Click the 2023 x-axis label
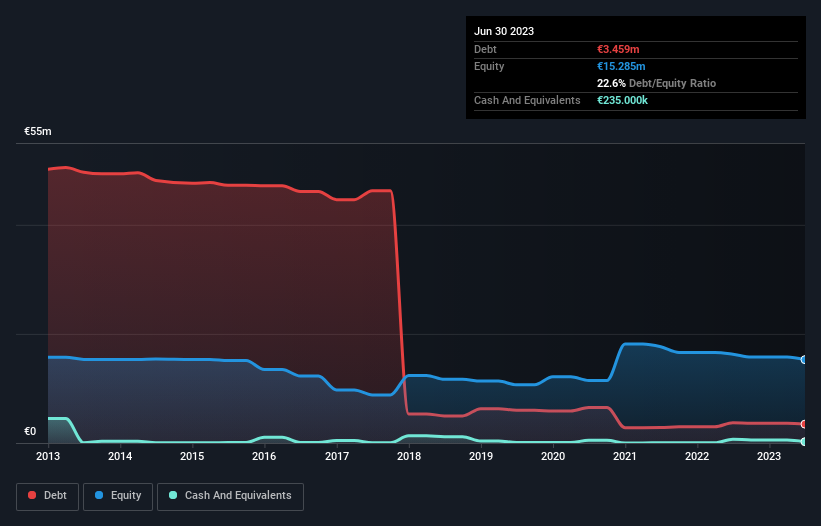 tap(769, 456)
